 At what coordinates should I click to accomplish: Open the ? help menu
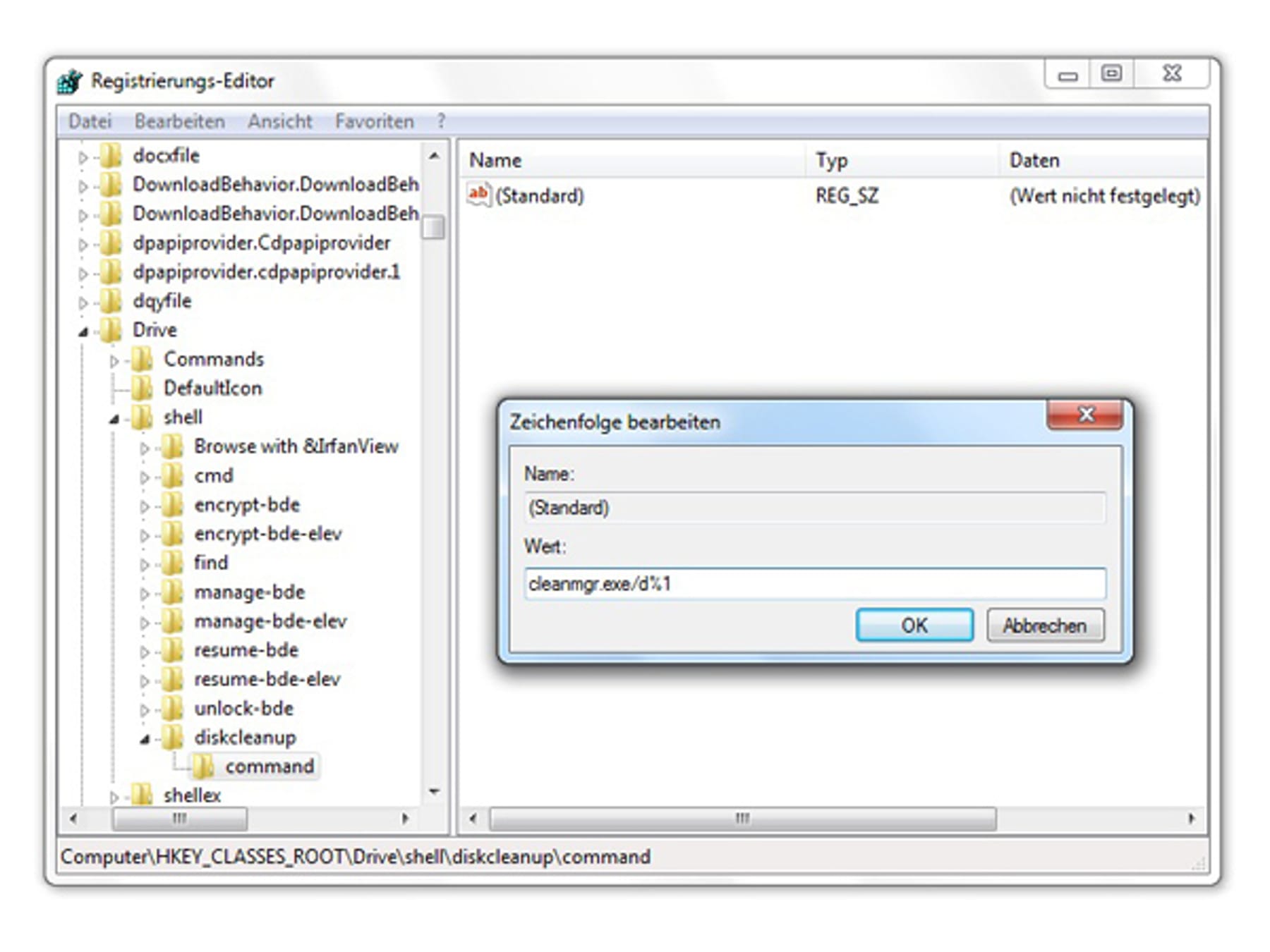click(441, 121)
